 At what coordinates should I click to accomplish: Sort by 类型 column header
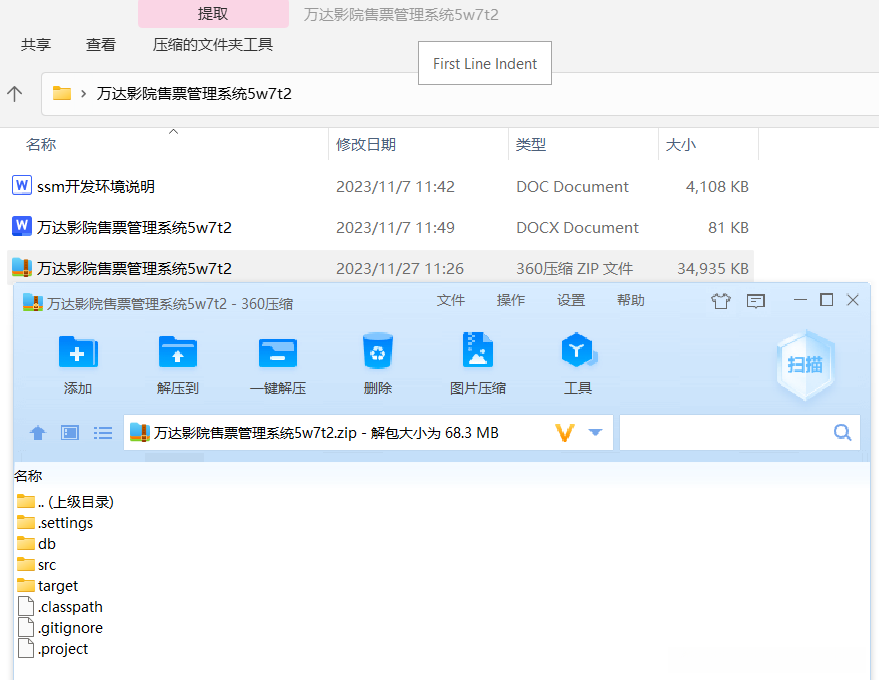531,145
